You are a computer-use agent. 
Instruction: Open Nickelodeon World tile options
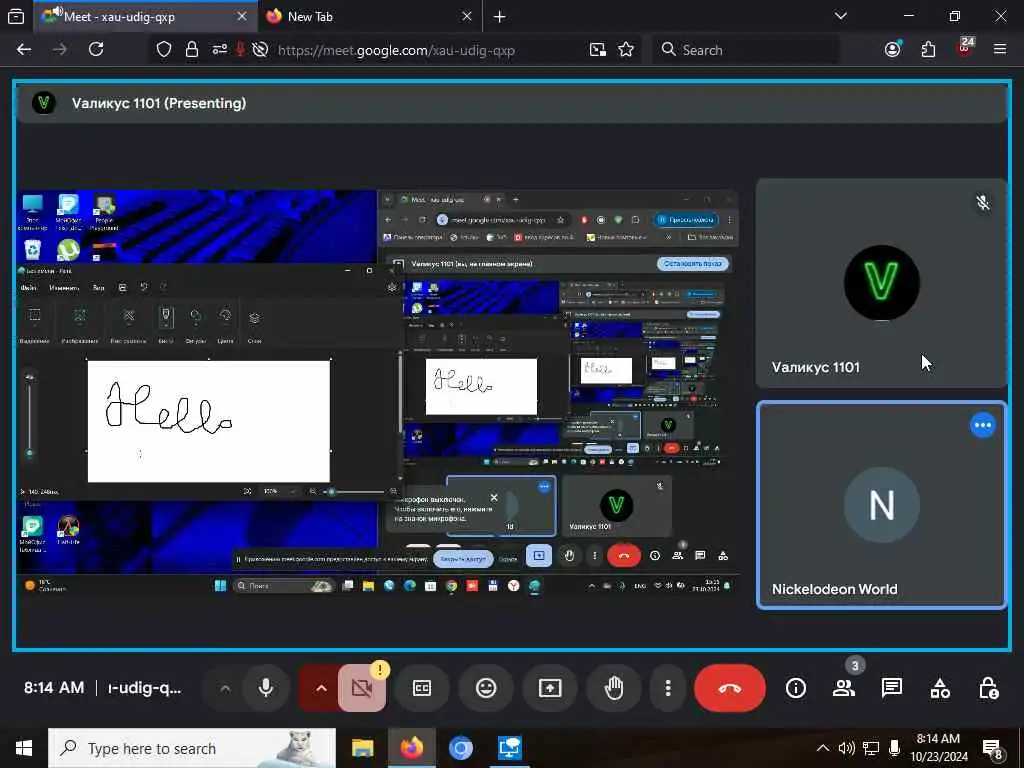(983, 425)
